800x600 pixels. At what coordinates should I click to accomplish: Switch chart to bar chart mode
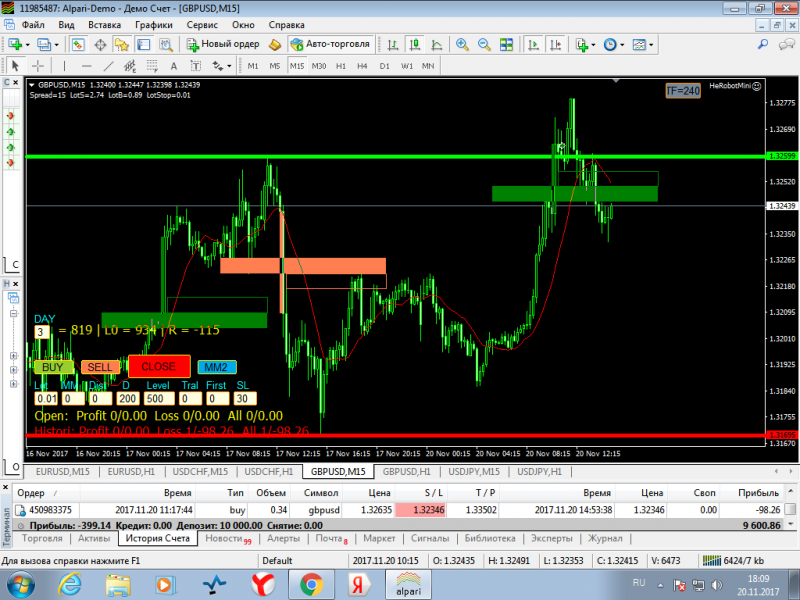click(393, 45)
